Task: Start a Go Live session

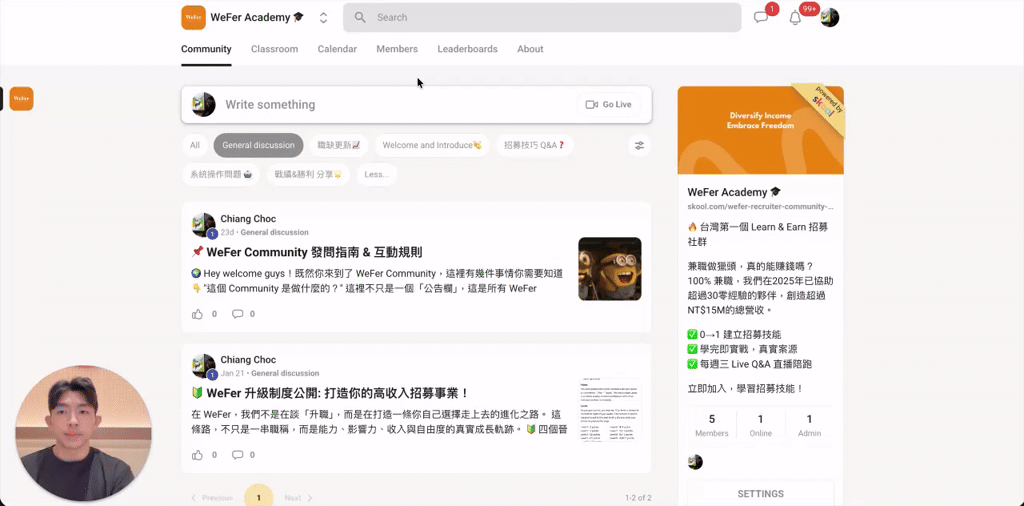Action: [x=609, y=104]
